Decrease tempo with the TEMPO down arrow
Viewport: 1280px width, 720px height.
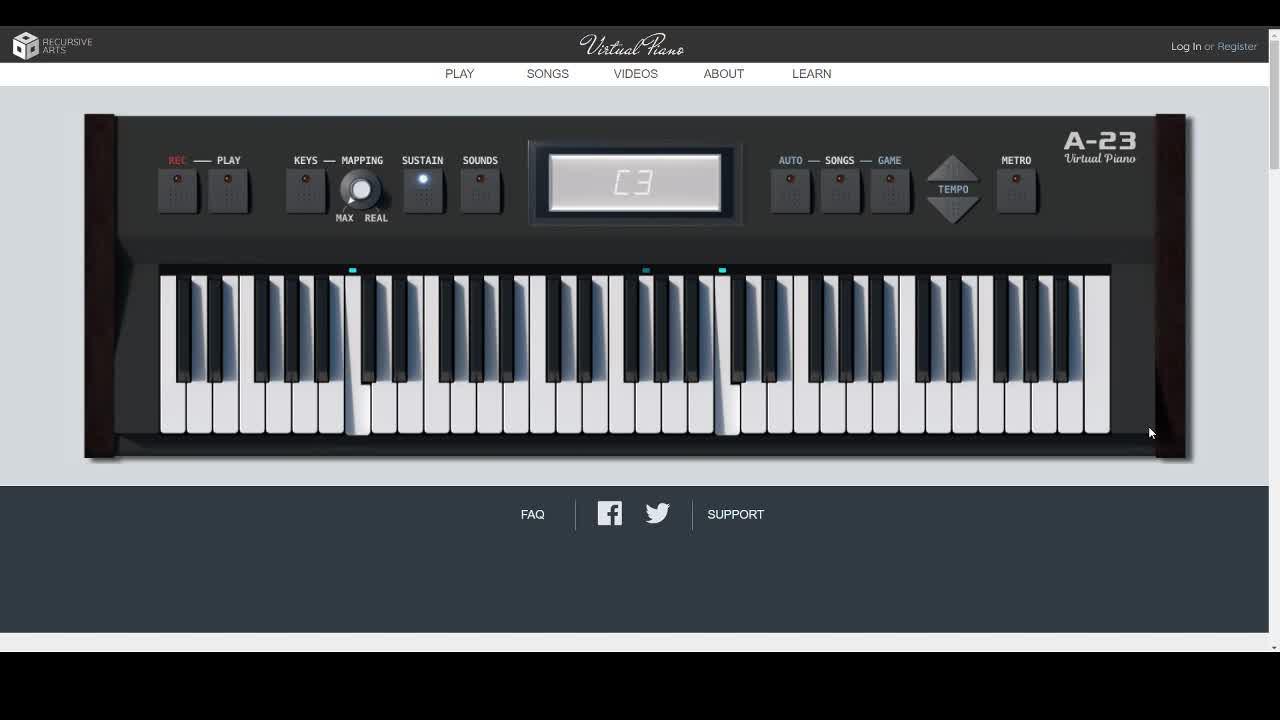(x=953, y=210)
